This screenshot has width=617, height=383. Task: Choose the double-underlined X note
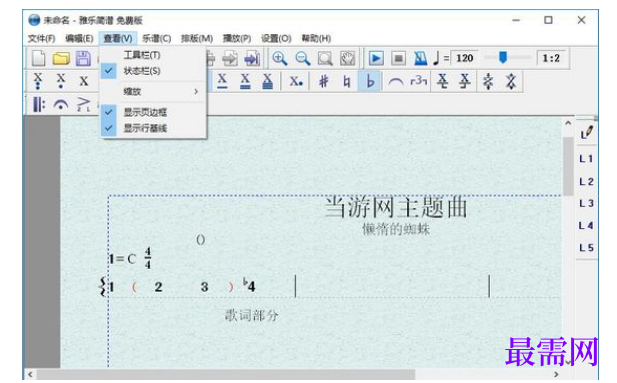[x=245, y=81]
